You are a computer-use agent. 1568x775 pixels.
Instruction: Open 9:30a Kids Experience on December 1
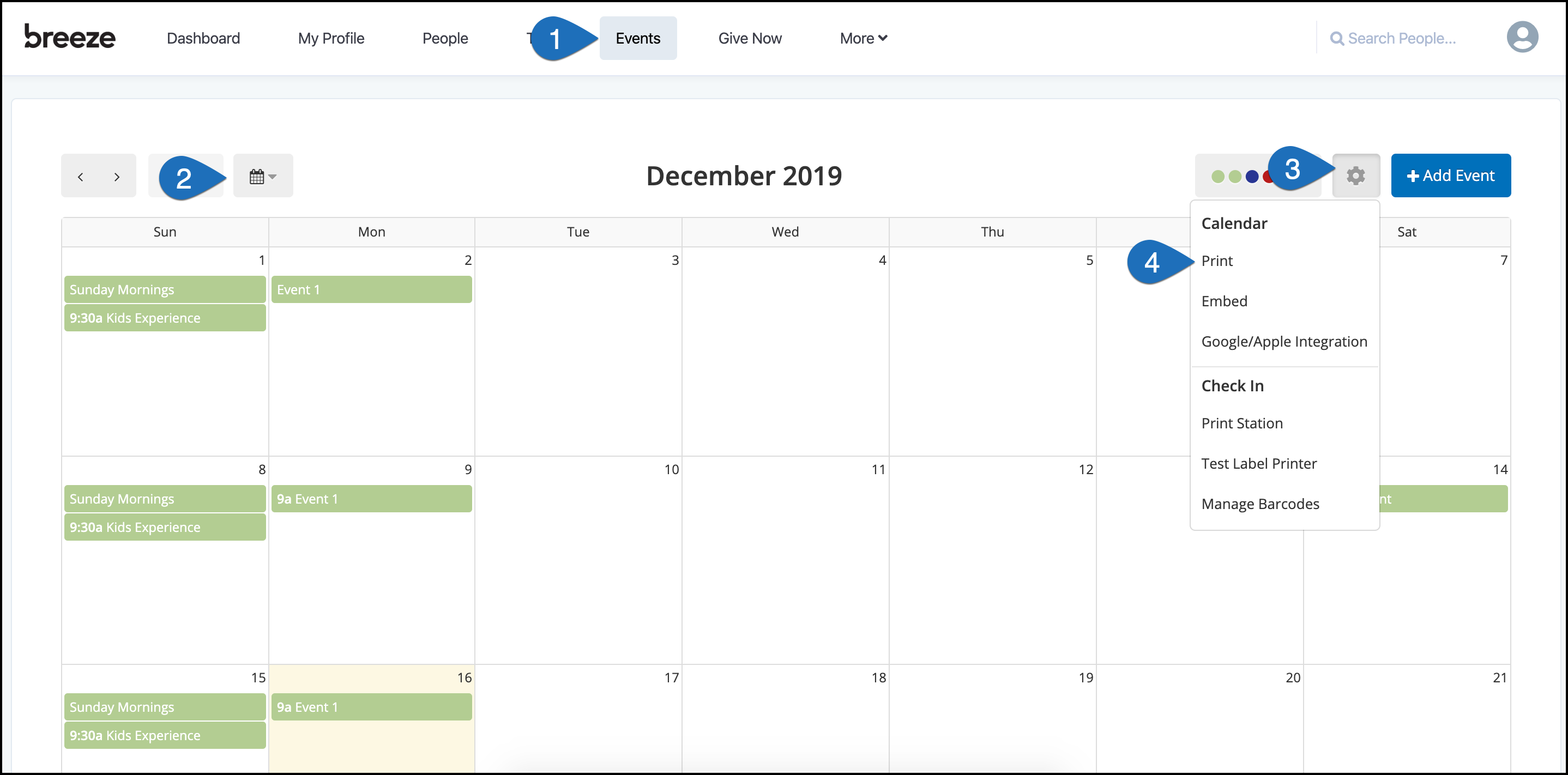point(165,318)
